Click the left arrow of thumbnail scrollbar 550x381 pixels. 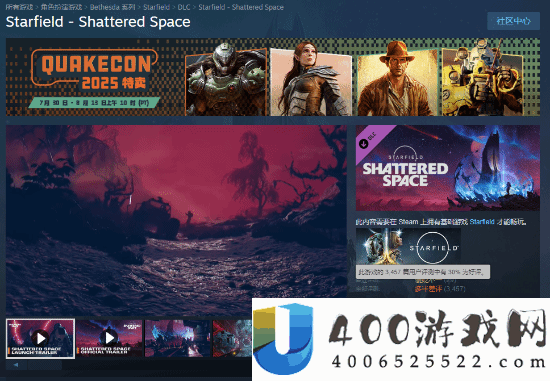[16, 365]
